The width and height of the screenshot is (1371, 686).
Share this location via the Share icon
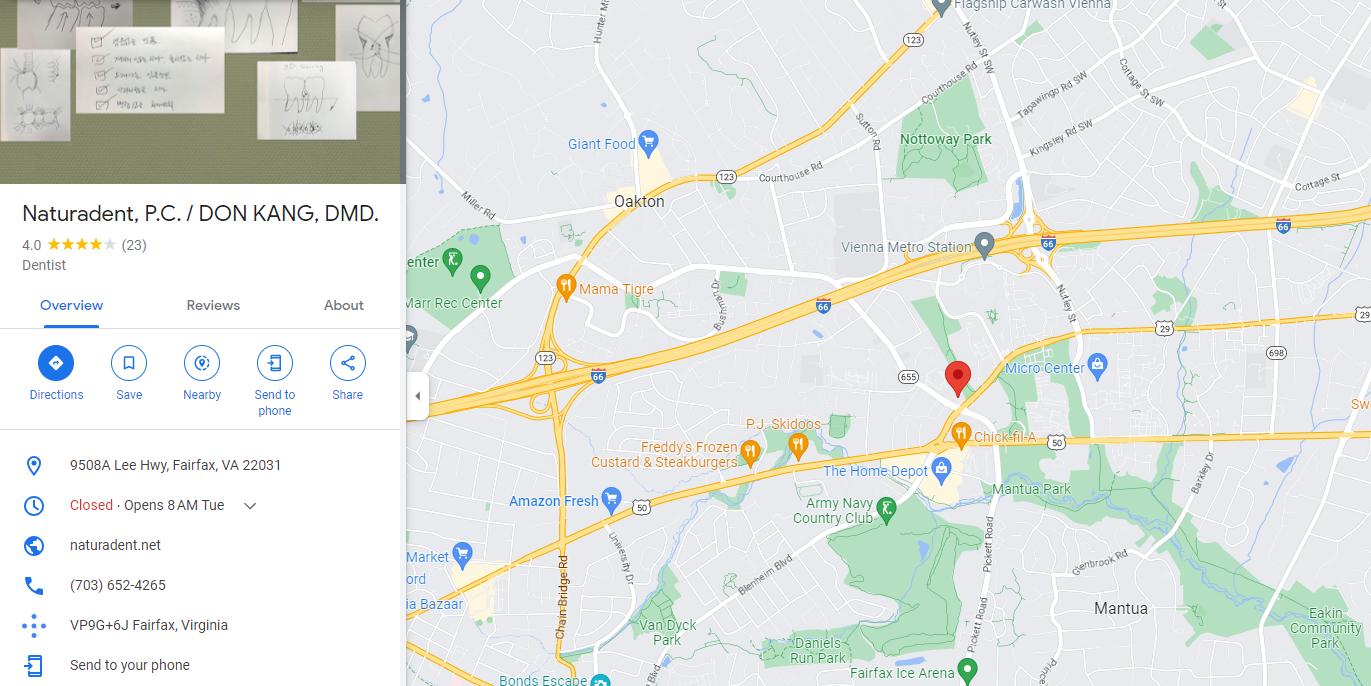(x=348, y=363)
